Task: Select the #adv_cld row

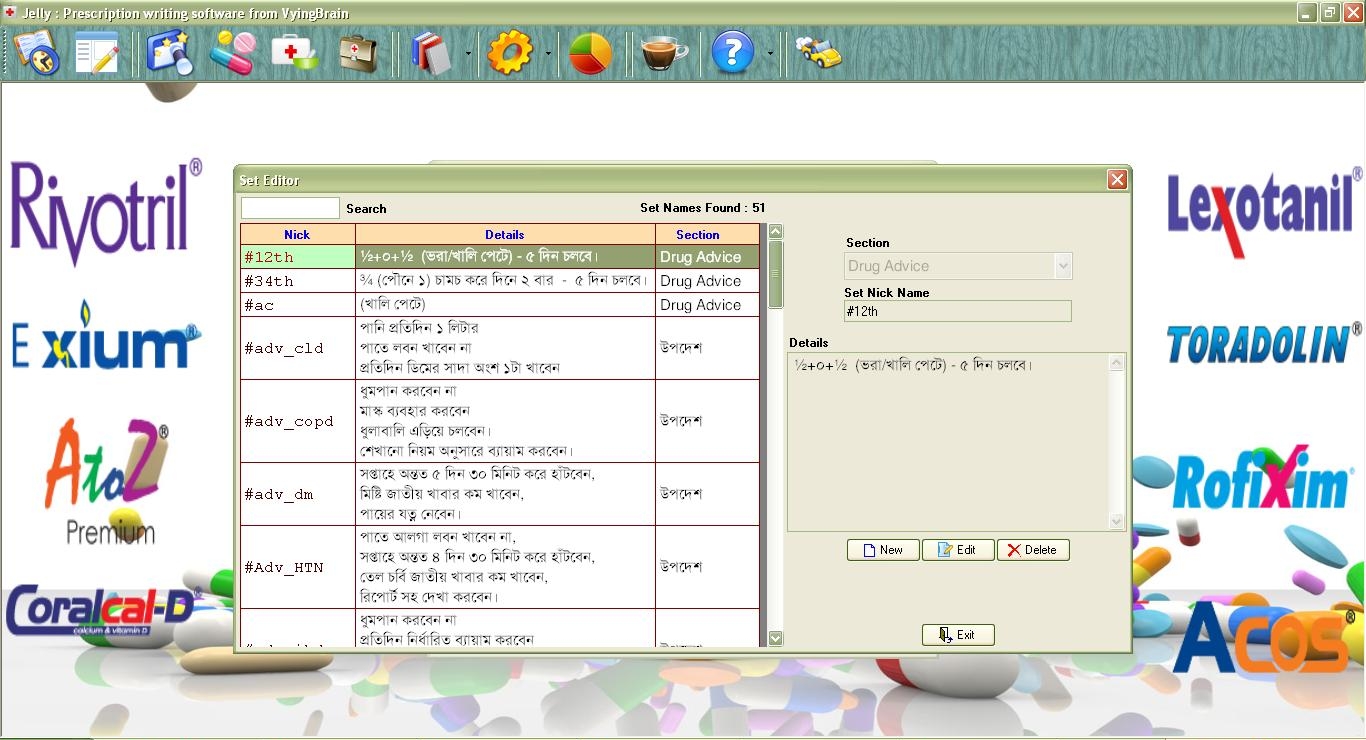Action: pos(500,348)
